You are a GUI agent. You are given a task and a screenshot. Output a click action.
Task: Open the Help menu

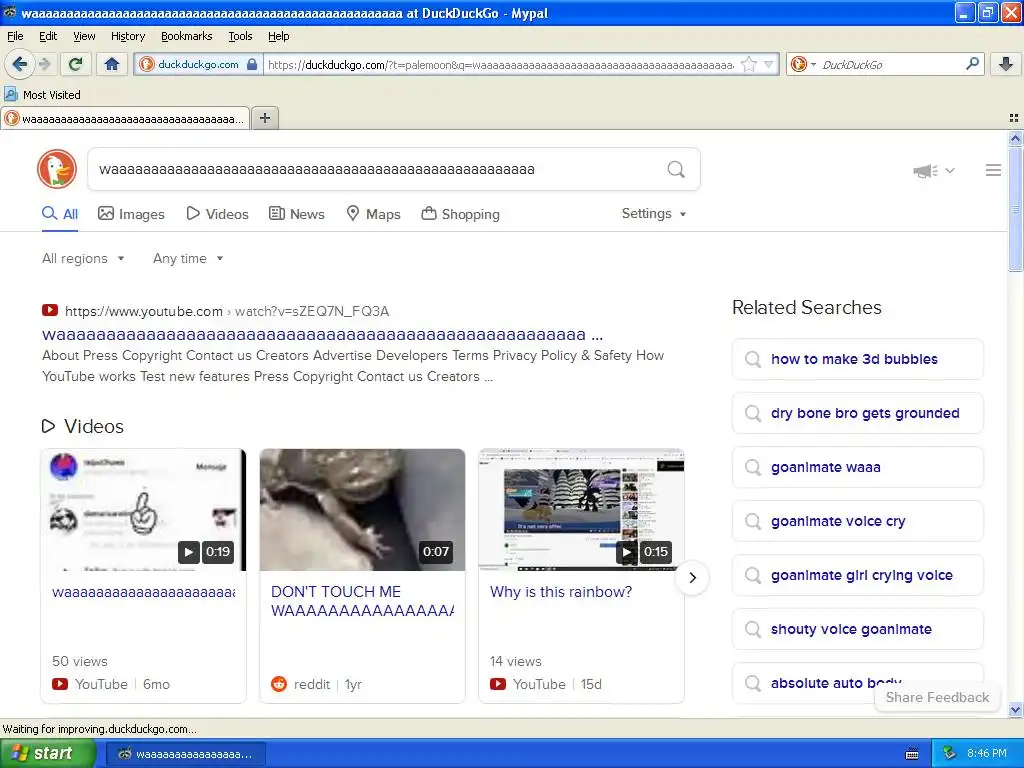pyautogui.click(x=279, y=36)
